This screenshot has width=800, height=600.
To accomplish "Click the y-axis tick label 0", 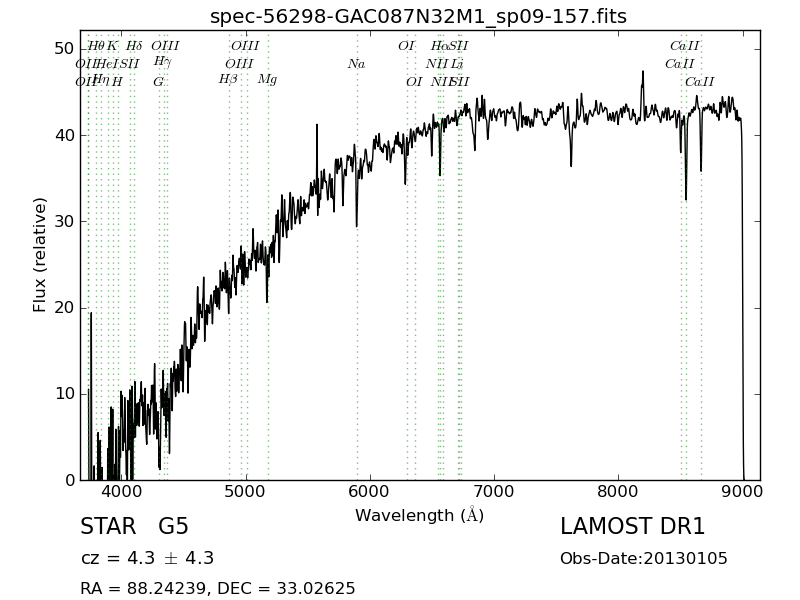I will [x=70, y=480].
